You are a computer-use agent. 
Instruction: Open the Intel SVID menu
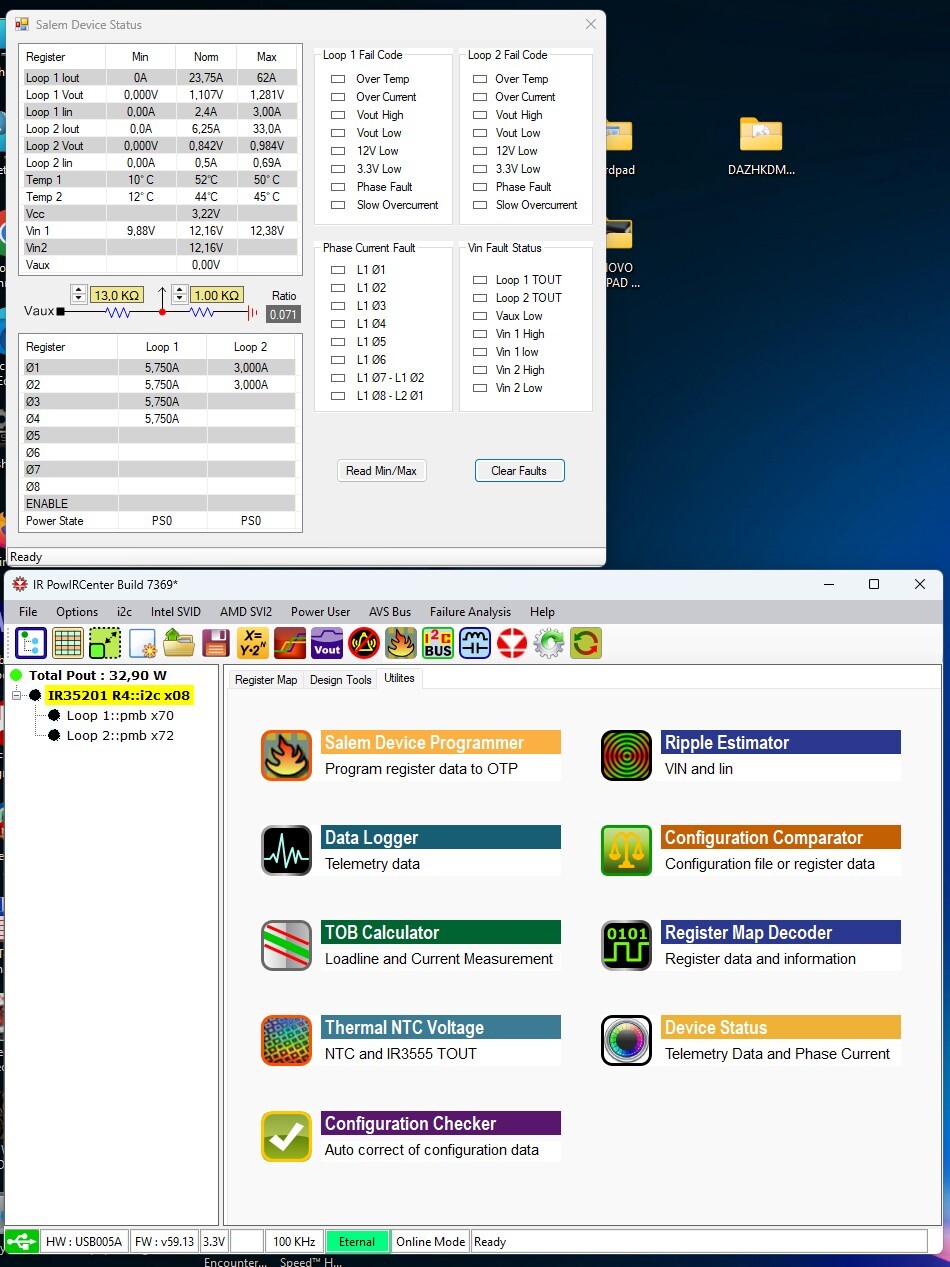175,612
